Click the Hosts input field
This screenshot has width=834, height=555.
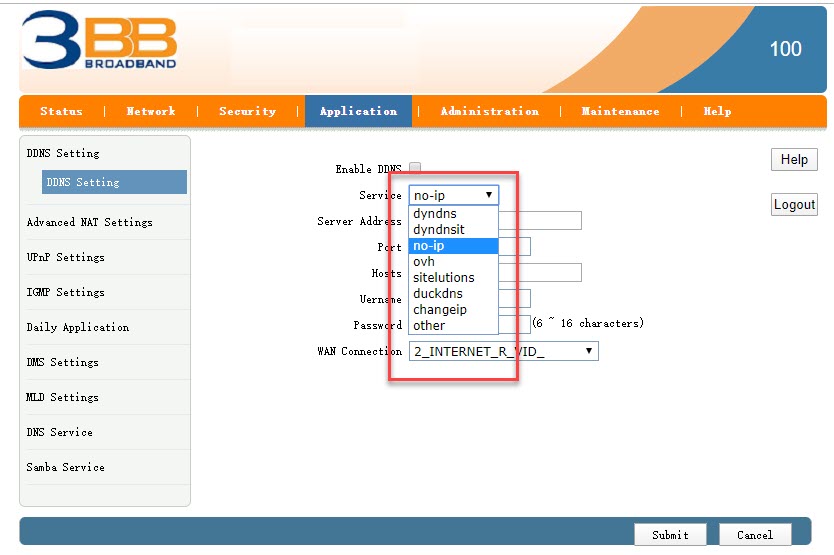[x=540, y=272]
